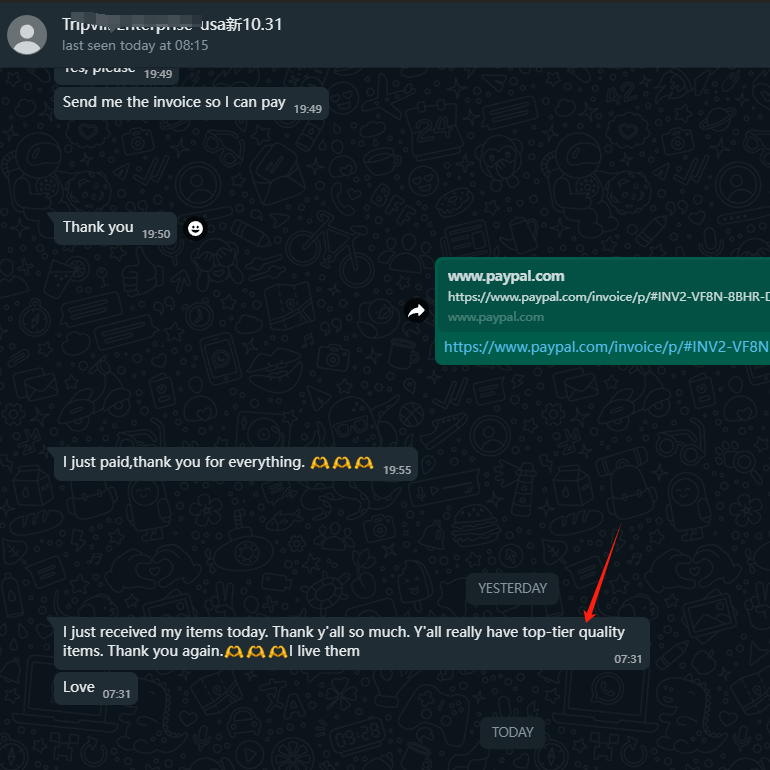Open the www.paypal.com link preview card
770x770 pixels.
pos(603,295)
